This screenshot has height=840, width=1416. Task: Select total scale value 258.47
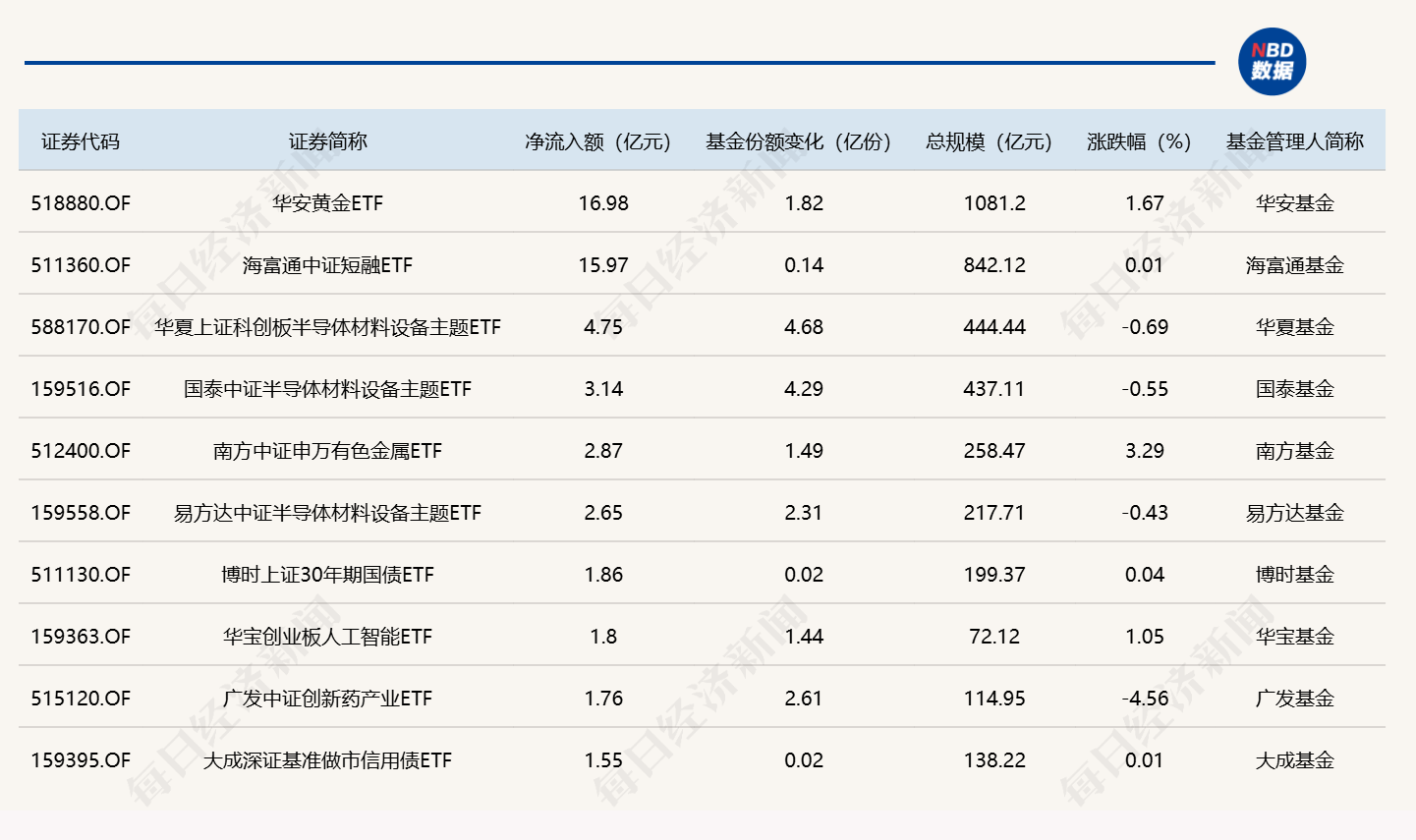pyautogui.click(x=994, y=451)
